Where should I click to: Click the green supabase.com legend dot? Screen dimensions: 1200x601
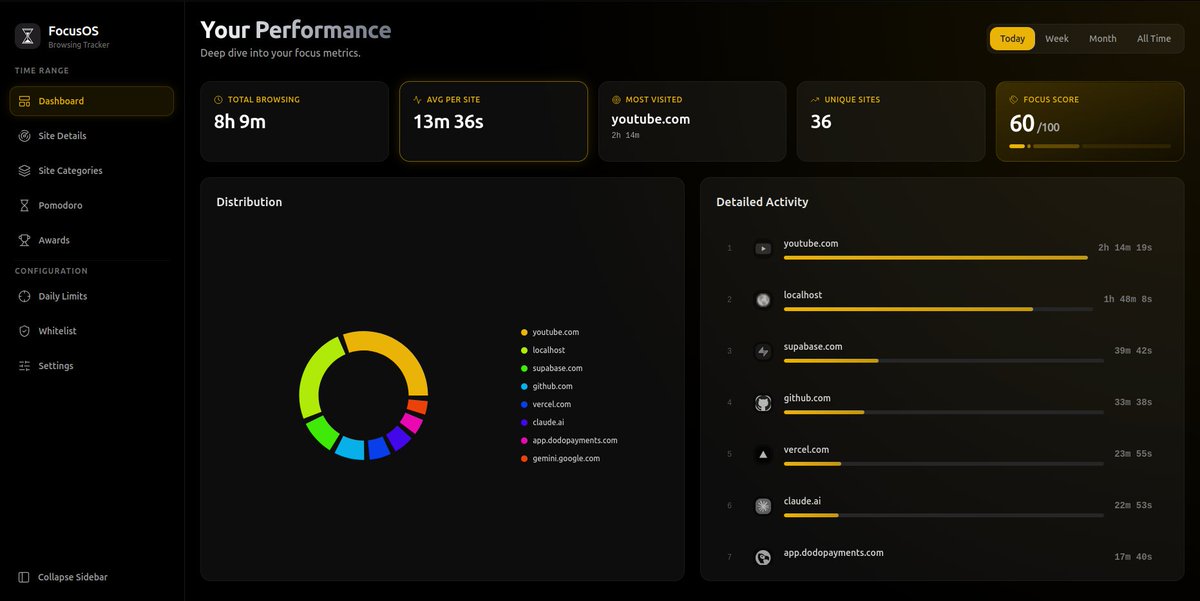[x=524, y=368]
